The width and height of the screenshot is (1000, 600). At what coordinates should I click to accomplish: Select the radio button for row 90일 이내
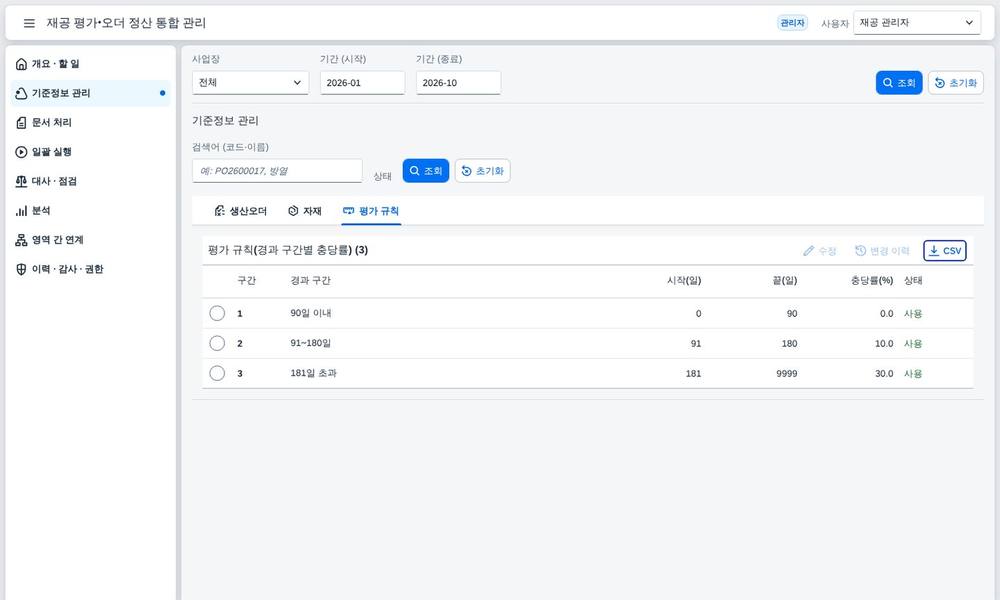(217, 313)
